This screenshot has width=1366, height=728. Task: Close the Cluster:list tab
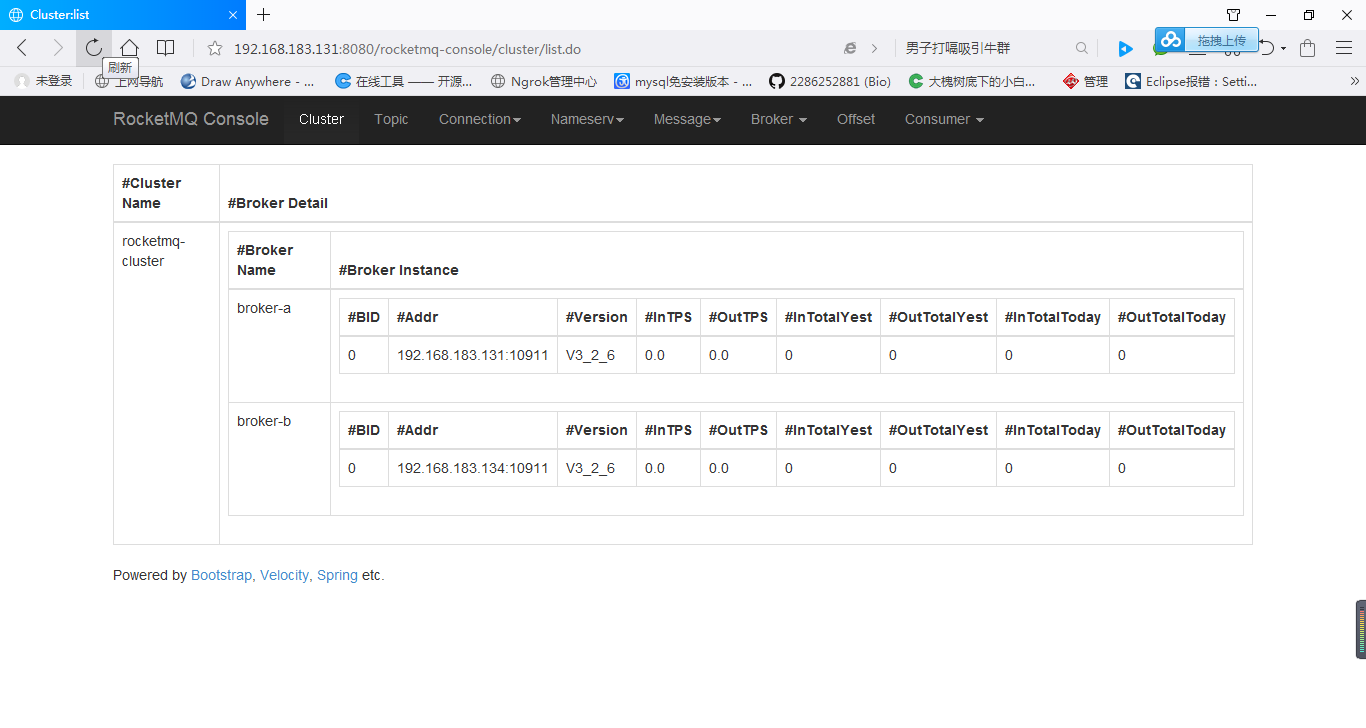click(233, 15)
